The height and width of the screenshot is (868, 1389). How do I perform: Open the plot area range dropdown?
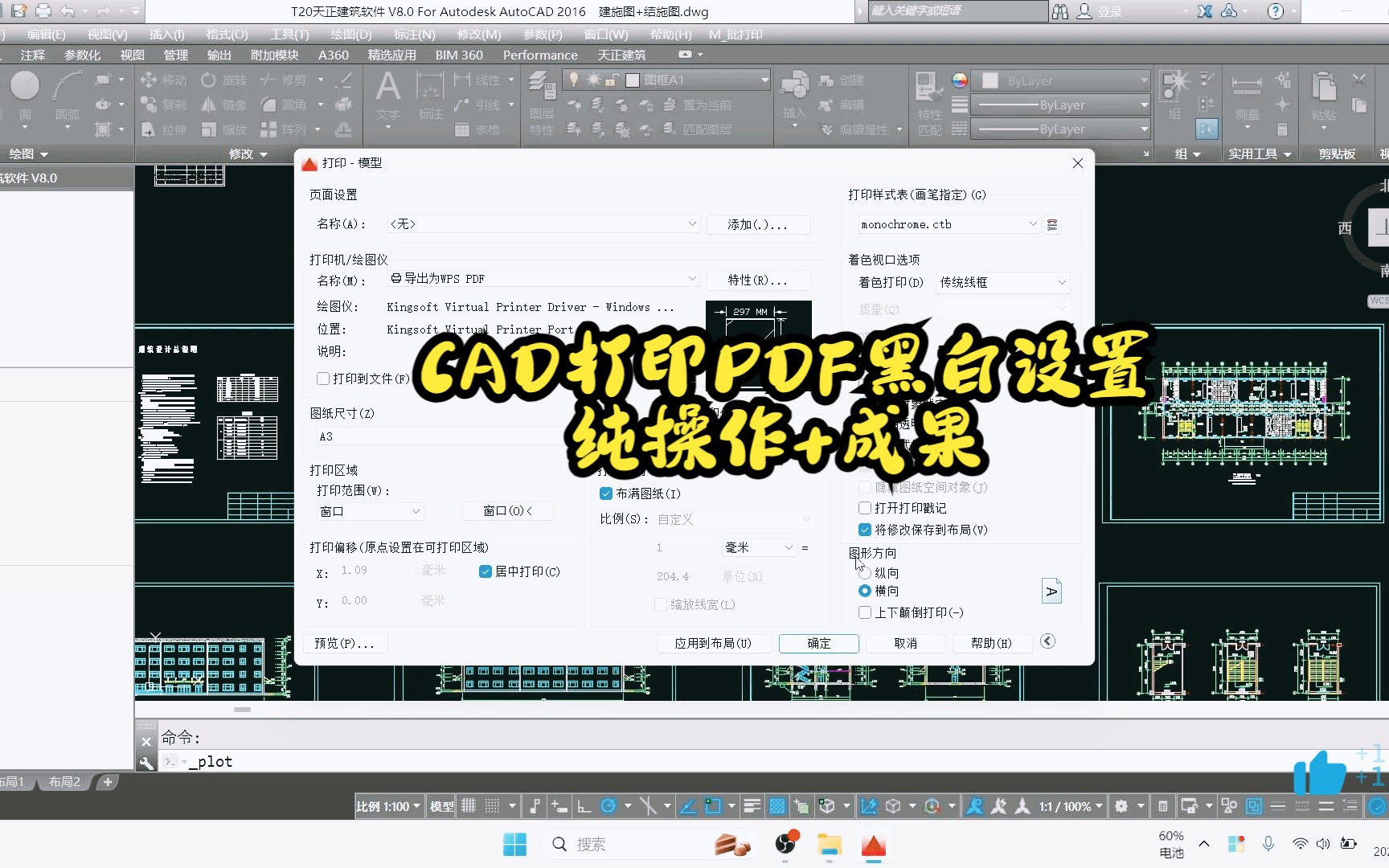tap(370, 511)
